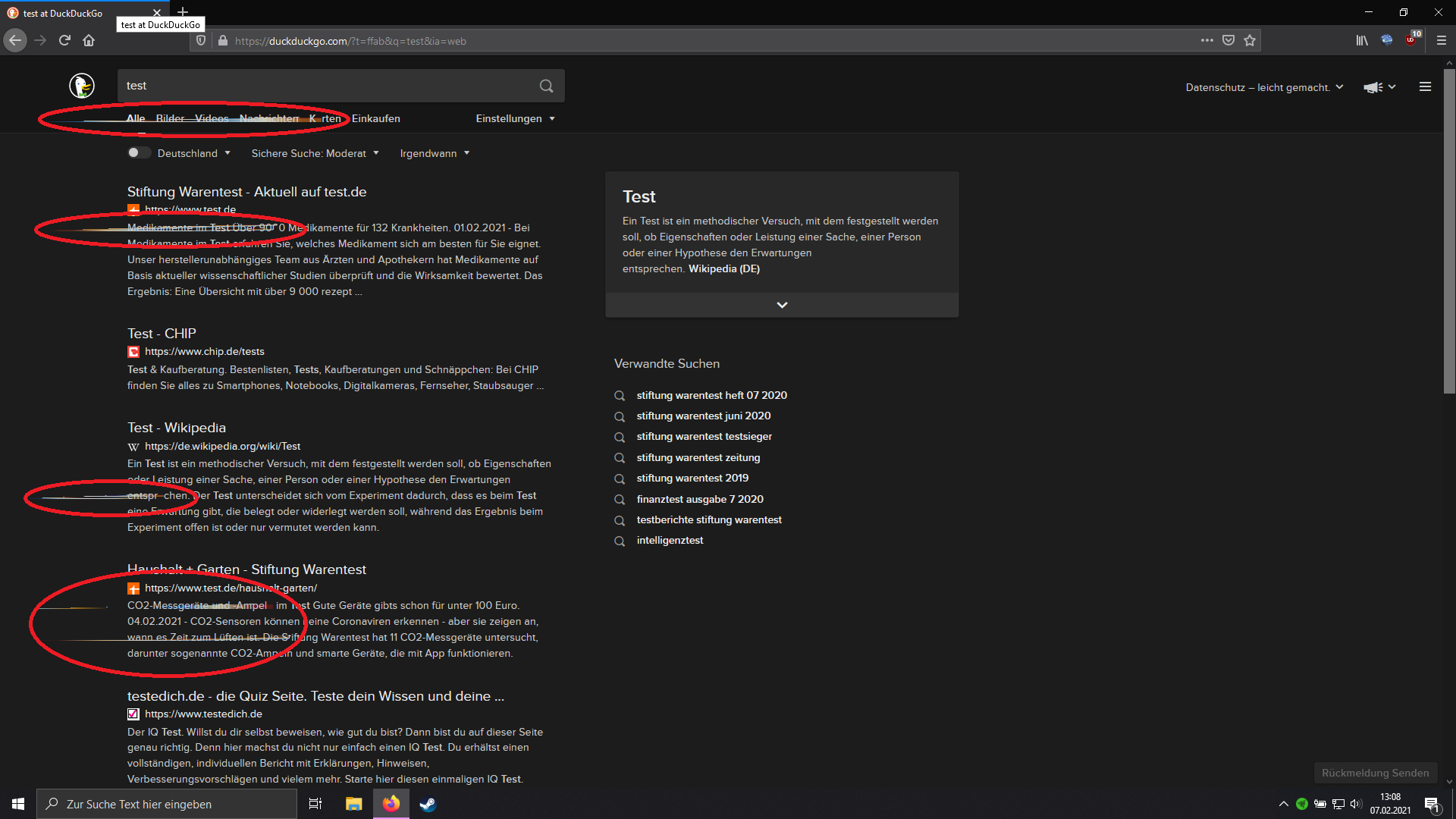
Task: Search 'stiftung warentest 2019'
Action: tap(692, 478)
